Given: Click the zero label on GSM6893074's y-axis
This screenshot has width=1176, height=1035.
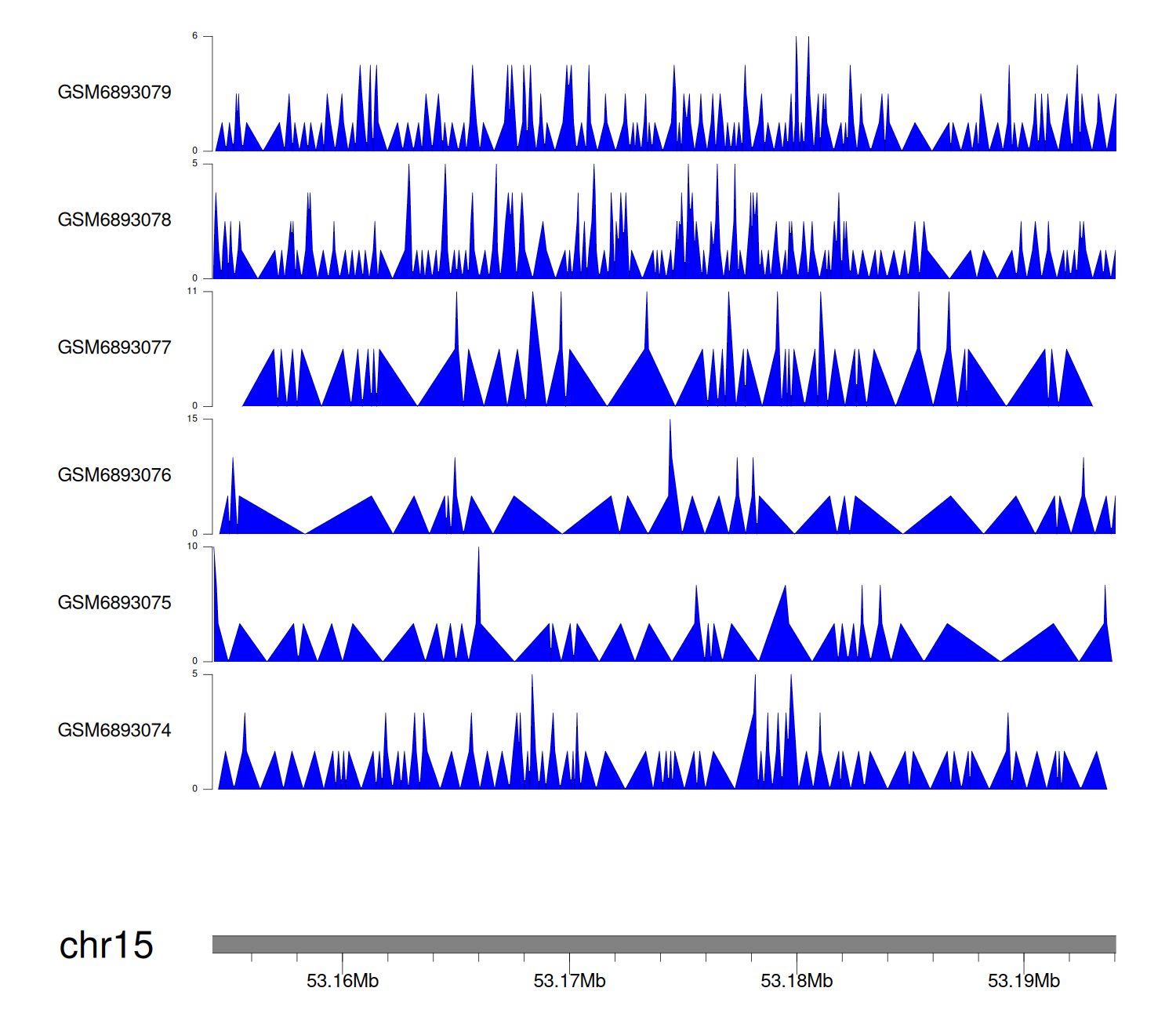Looking at the screenshot, I should click(x=195, y=789).
